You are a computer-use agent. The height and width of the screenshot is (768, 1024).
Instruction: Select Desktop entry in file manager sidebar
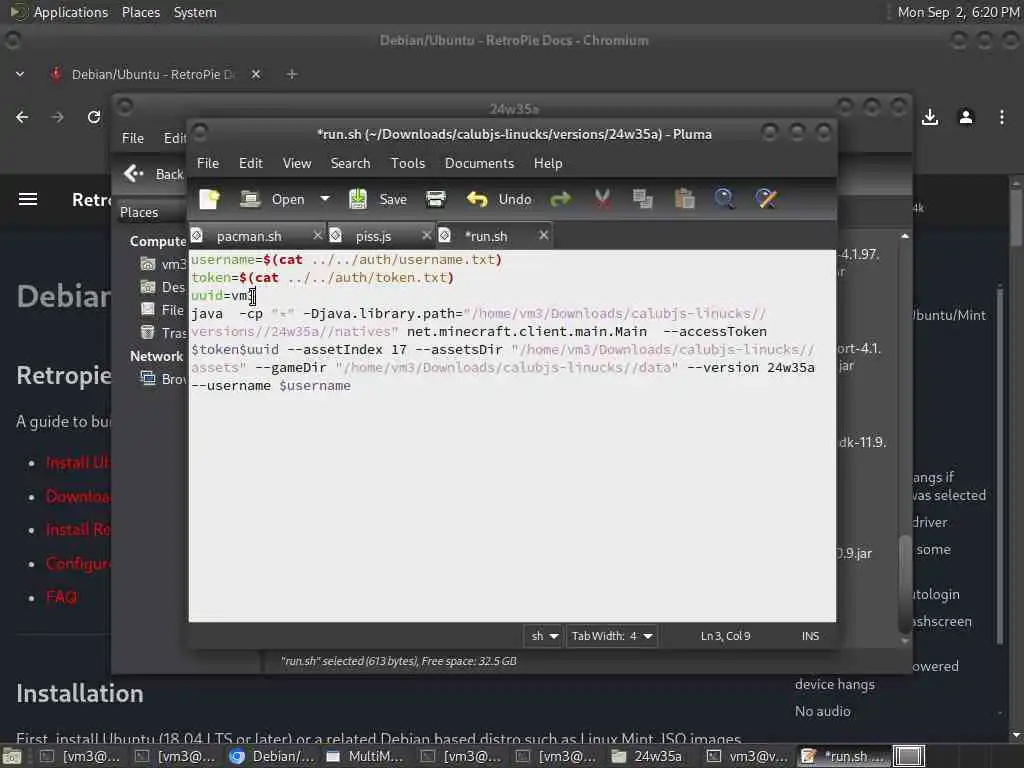coord(164,287)
